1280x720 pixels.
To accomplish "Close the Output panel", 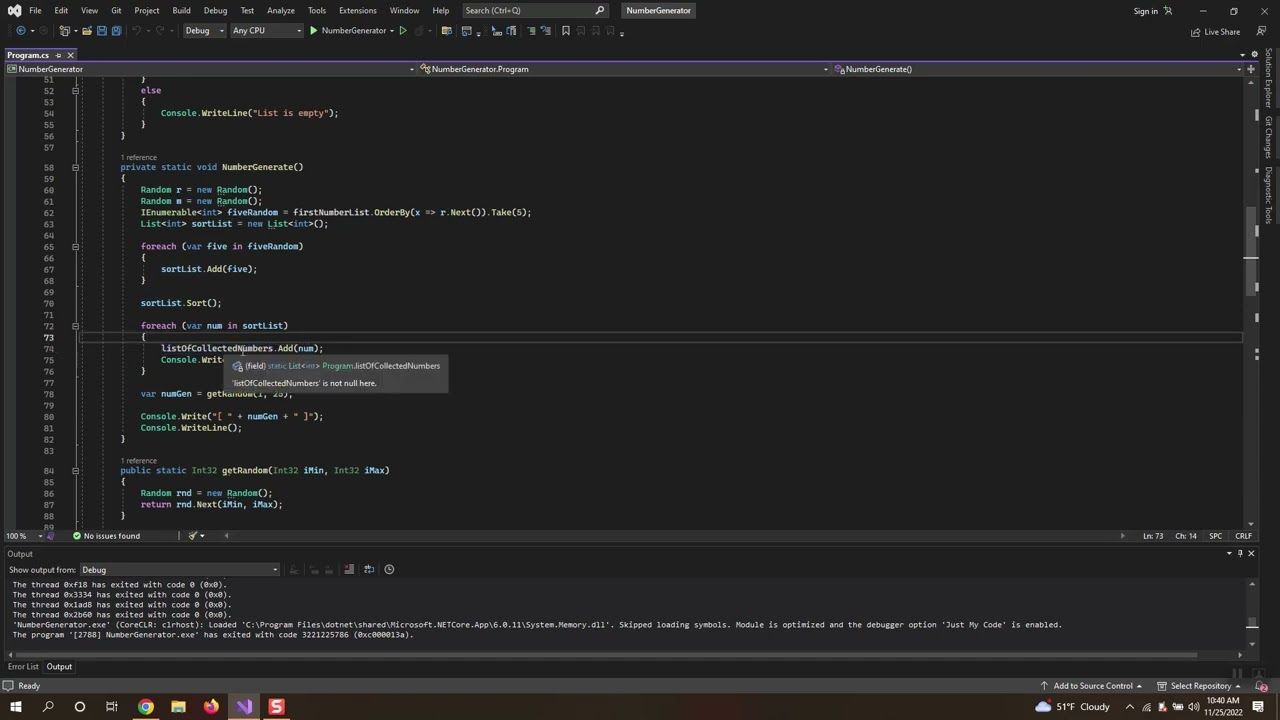I will coord(1251,553).
